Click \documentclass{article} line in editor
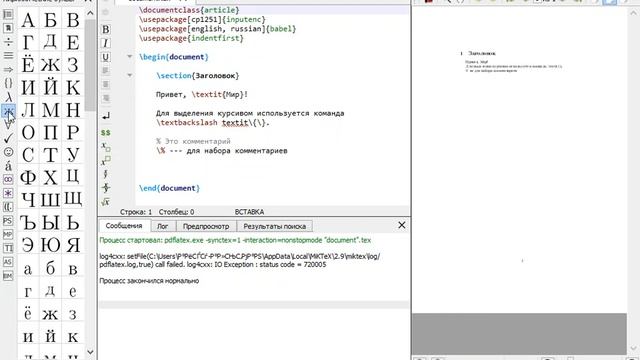This screenshot has width=640, height=360. point(189,10)
